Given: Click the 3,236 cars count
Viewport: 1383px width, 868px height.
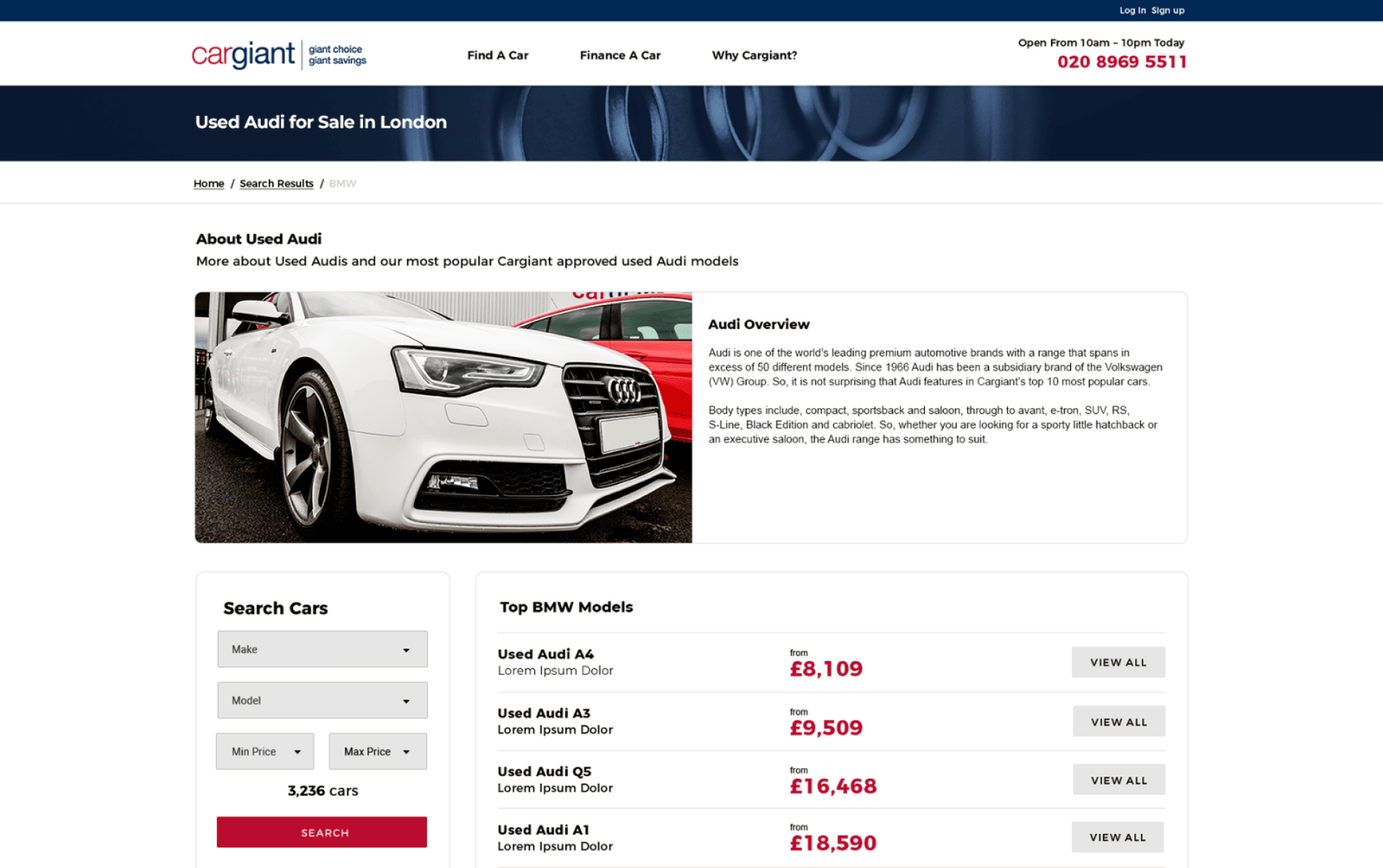Looking at the screenshot, I should (x=323, y=791).
